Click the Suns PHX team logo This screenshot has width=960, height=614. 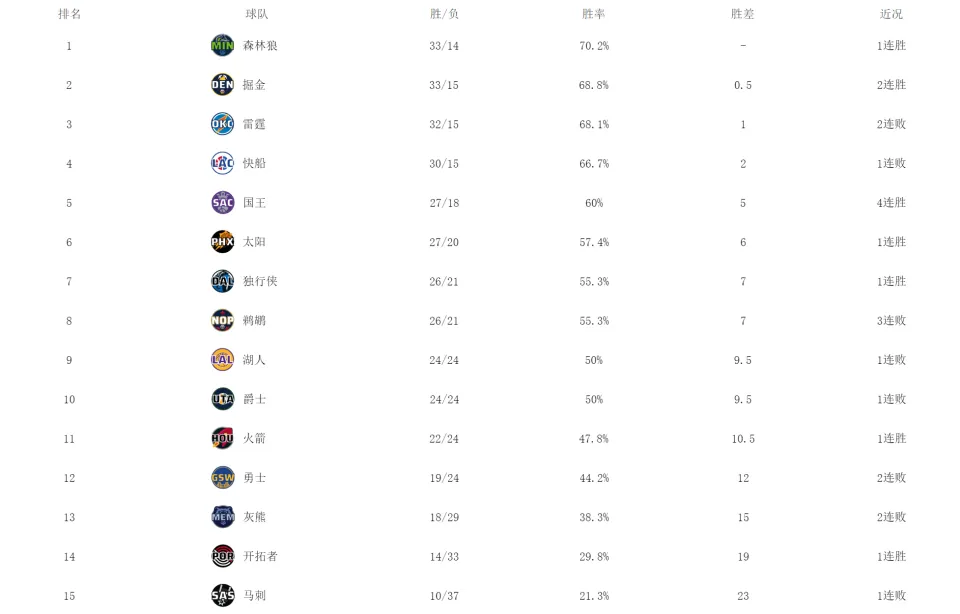tap(222, 242)
